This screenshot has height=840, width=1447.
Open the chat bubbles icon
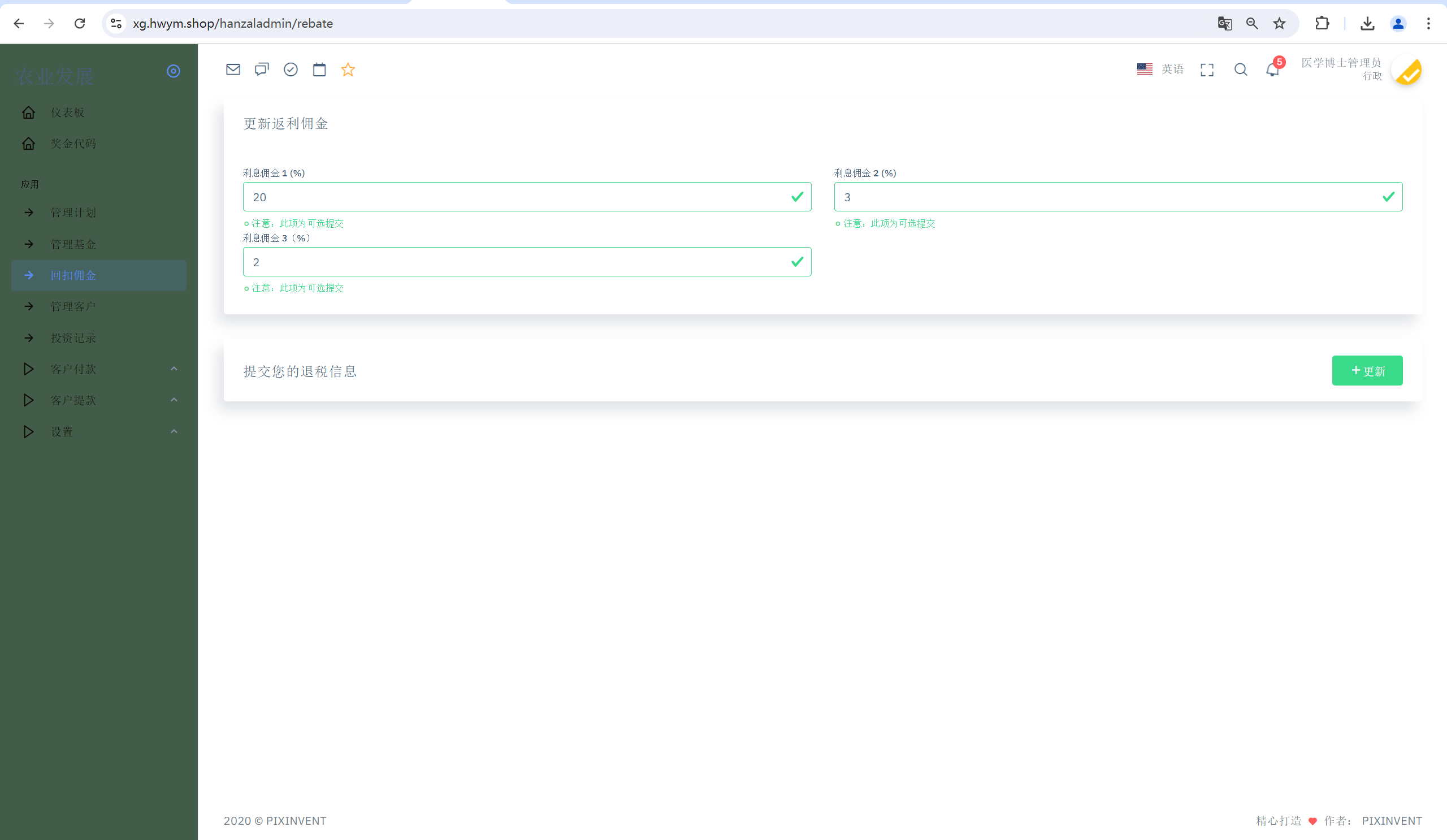pos(262,70)
